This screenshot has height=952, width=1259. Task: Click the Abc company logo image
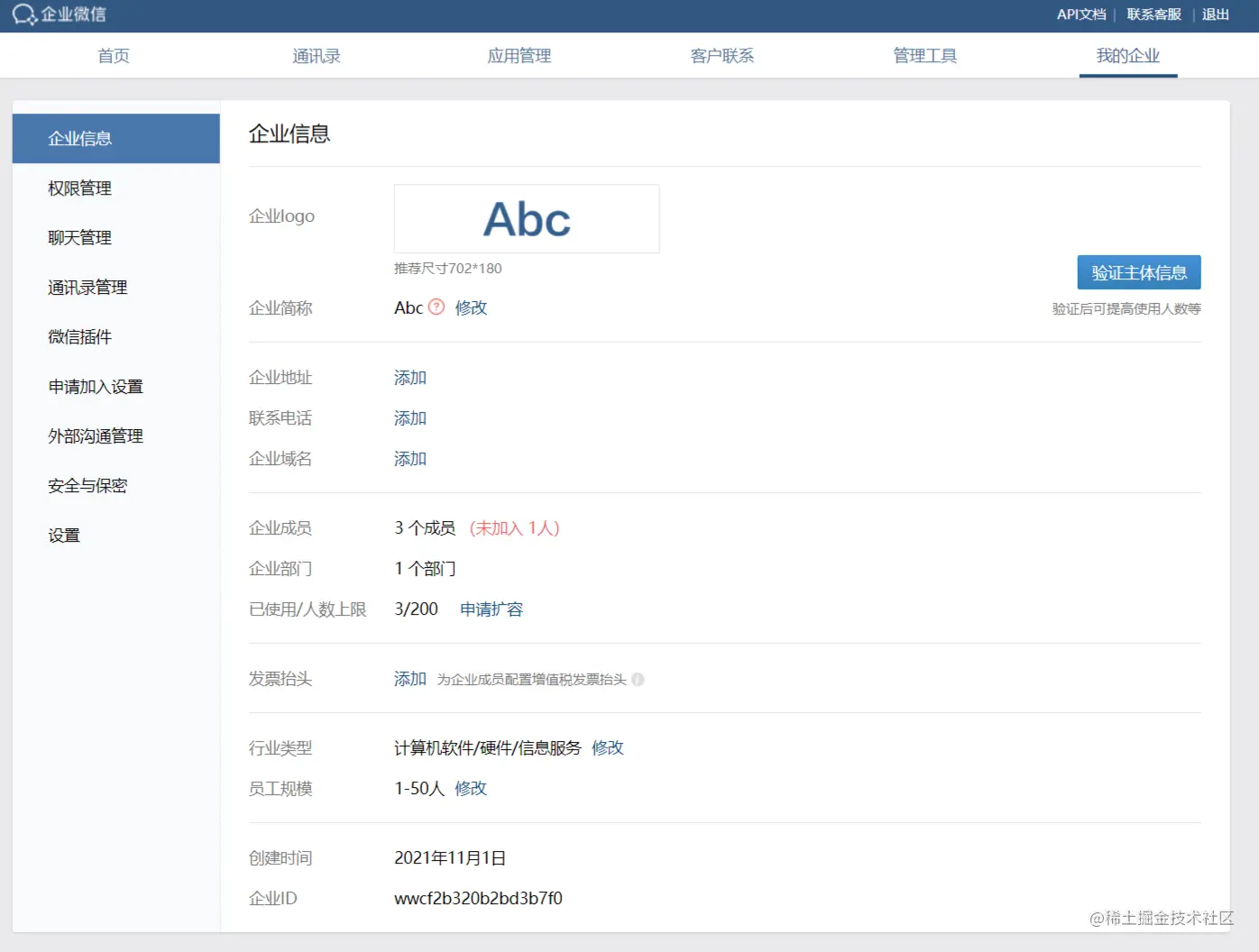pos(527,219)
